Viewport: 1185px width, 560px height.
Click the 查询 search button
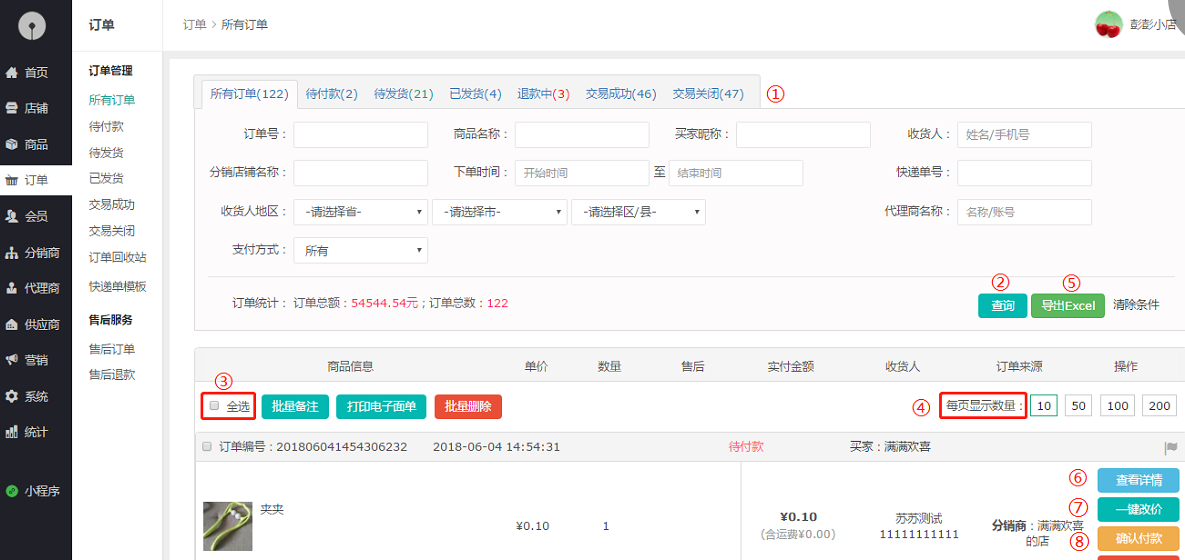[x=1002, y=306]
